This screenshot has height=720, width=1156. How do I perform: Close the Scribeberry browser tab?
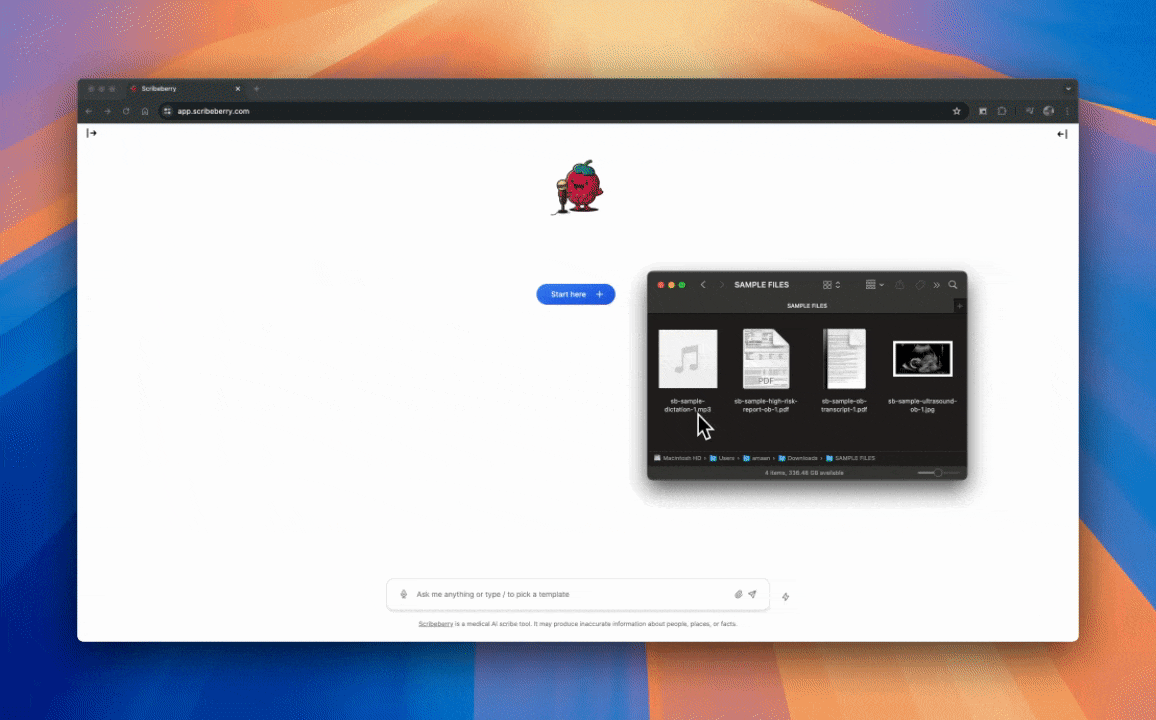click(x=237, y=88)
